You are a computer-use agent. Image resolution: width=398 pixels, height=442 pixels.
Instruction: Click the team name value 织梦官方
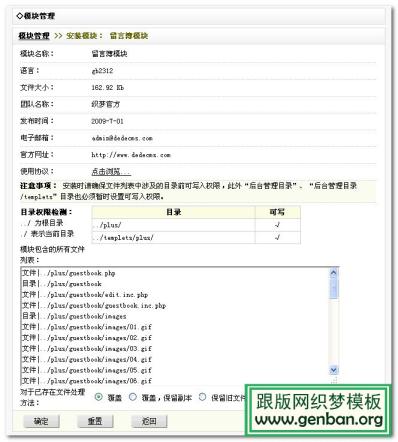pyautogui.click(x=106, y=104)
